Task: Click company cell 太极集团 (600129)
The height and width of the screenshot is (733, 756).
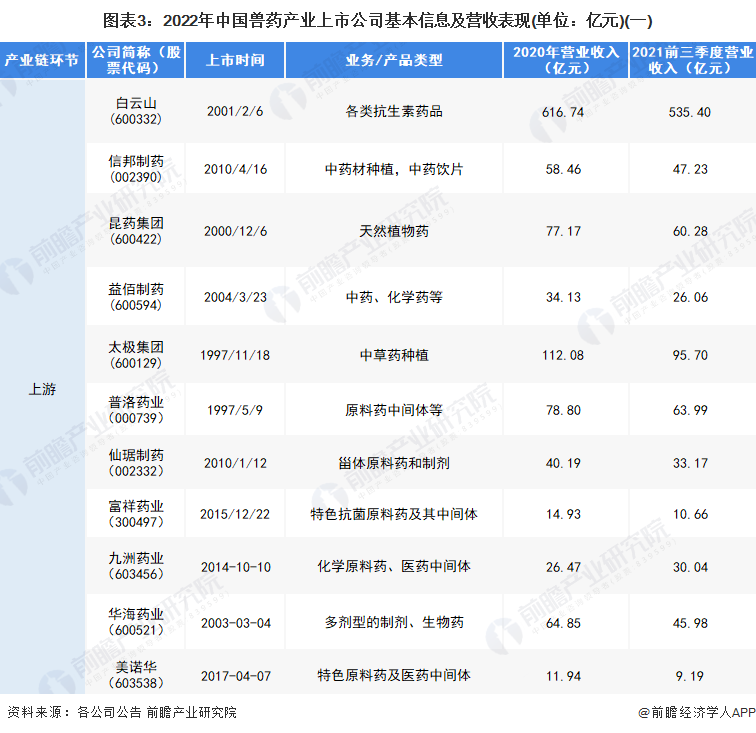Action: [136, 354]
